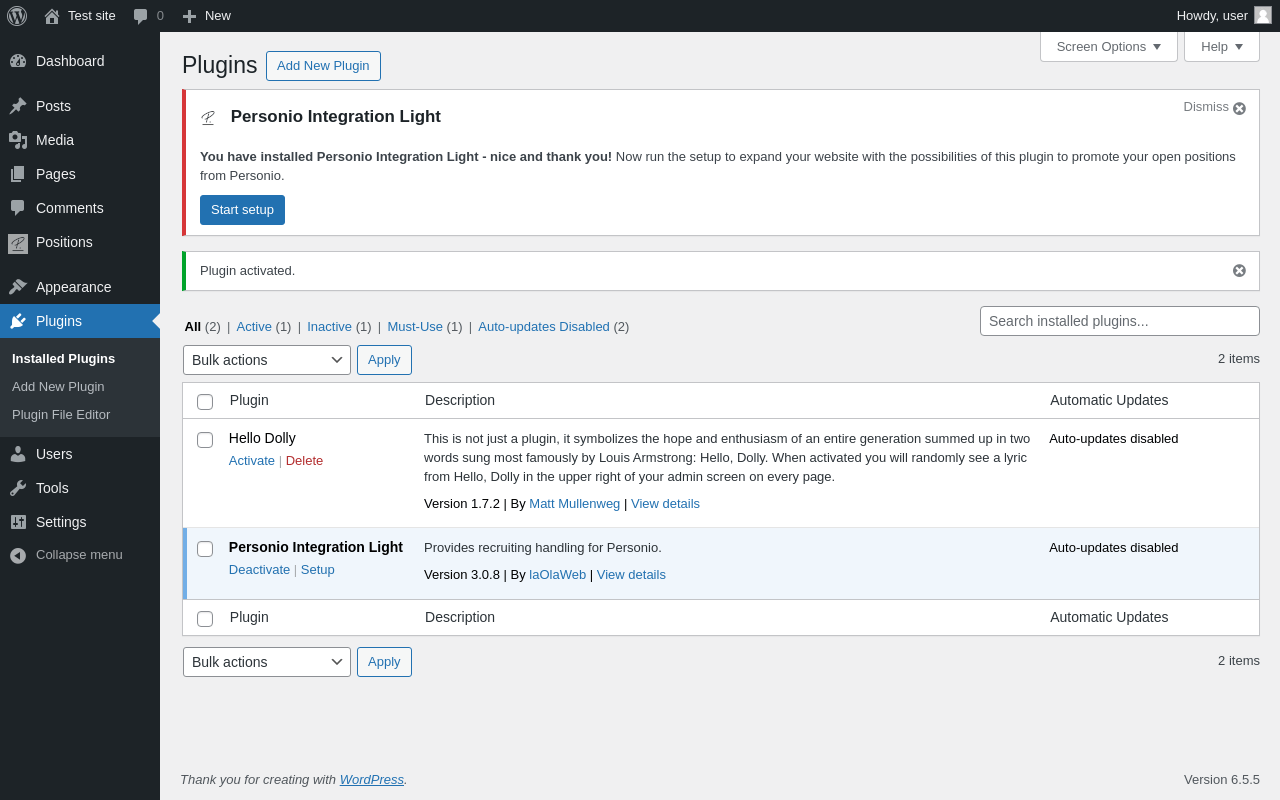Expand the Screen Options panel
This screenshot has width=1280, height=800.
1108,46
